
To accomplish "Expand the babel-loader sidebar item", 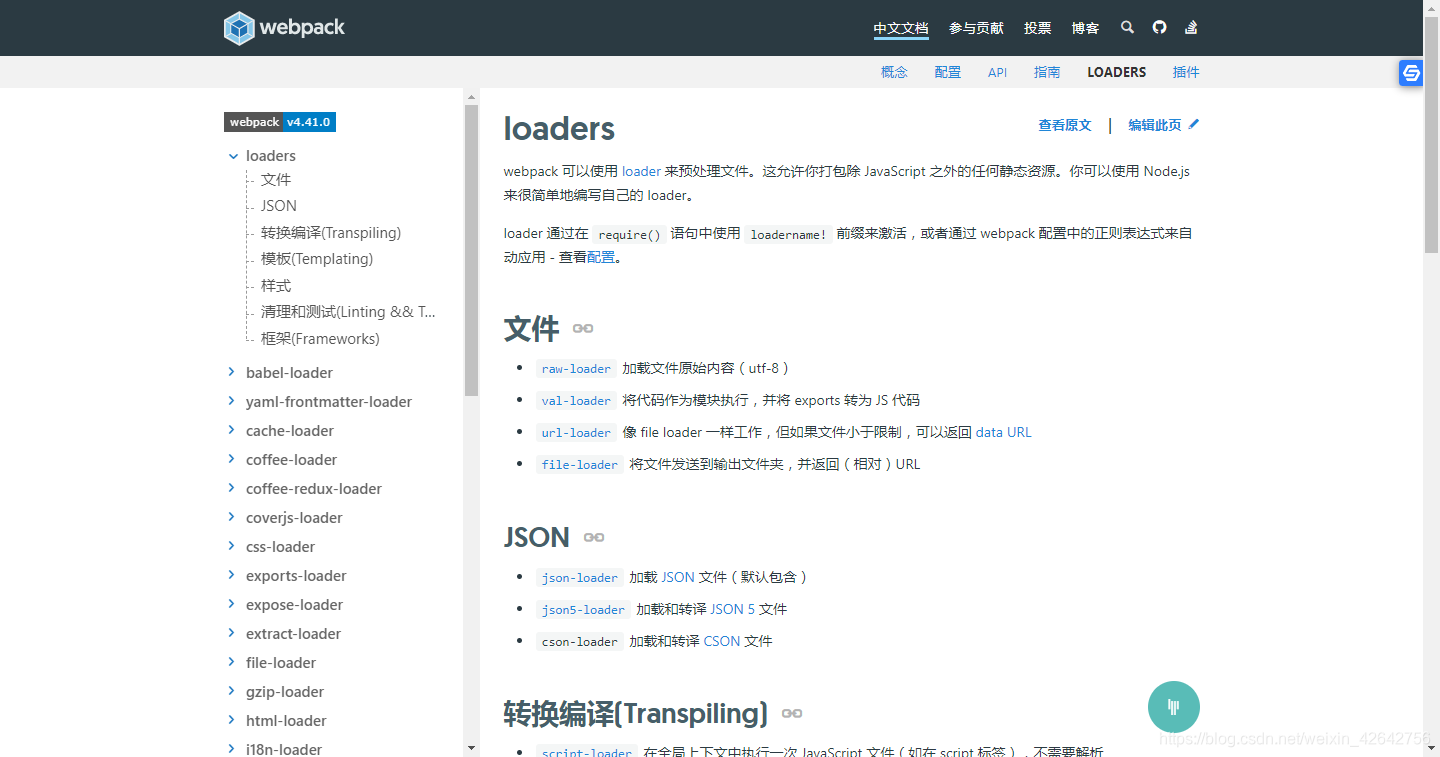I will pos(233,372).
